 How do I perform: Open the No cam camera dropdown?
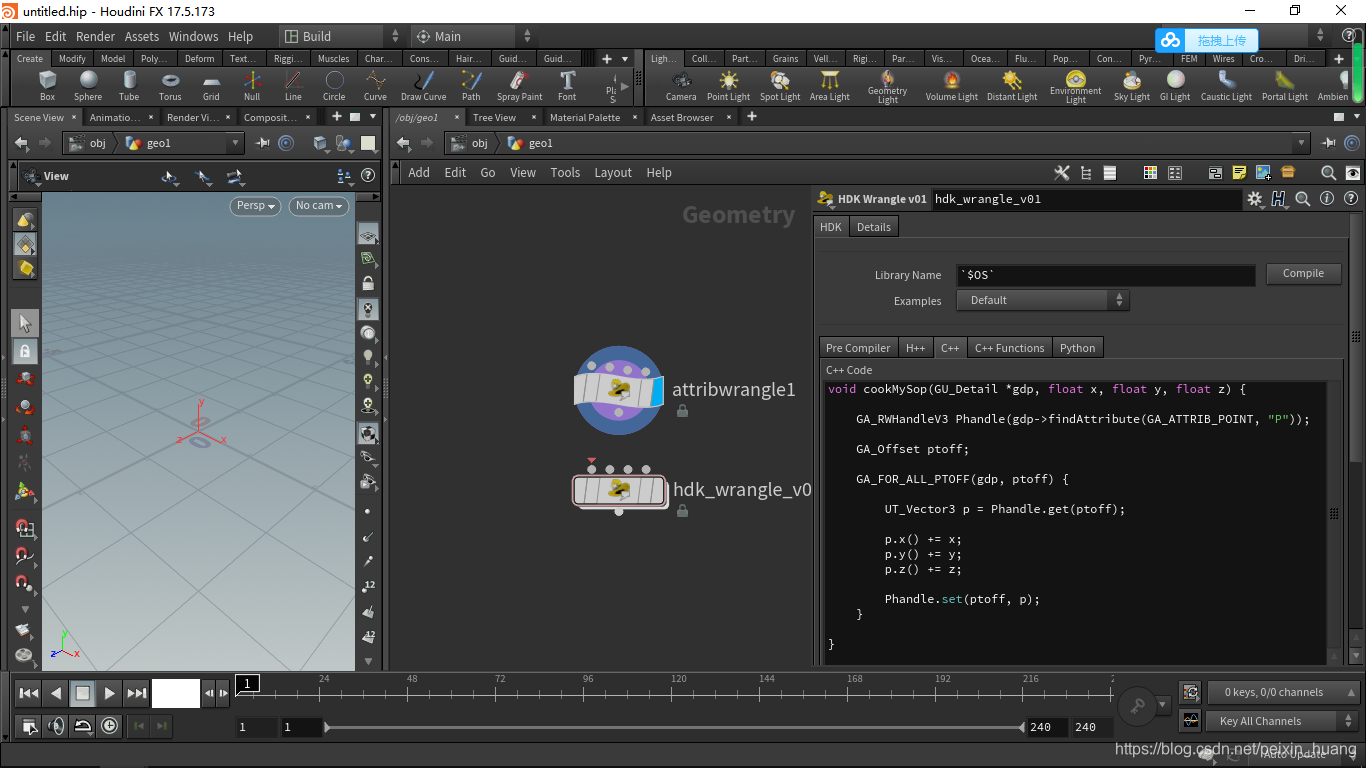click(x=319, y=206)
